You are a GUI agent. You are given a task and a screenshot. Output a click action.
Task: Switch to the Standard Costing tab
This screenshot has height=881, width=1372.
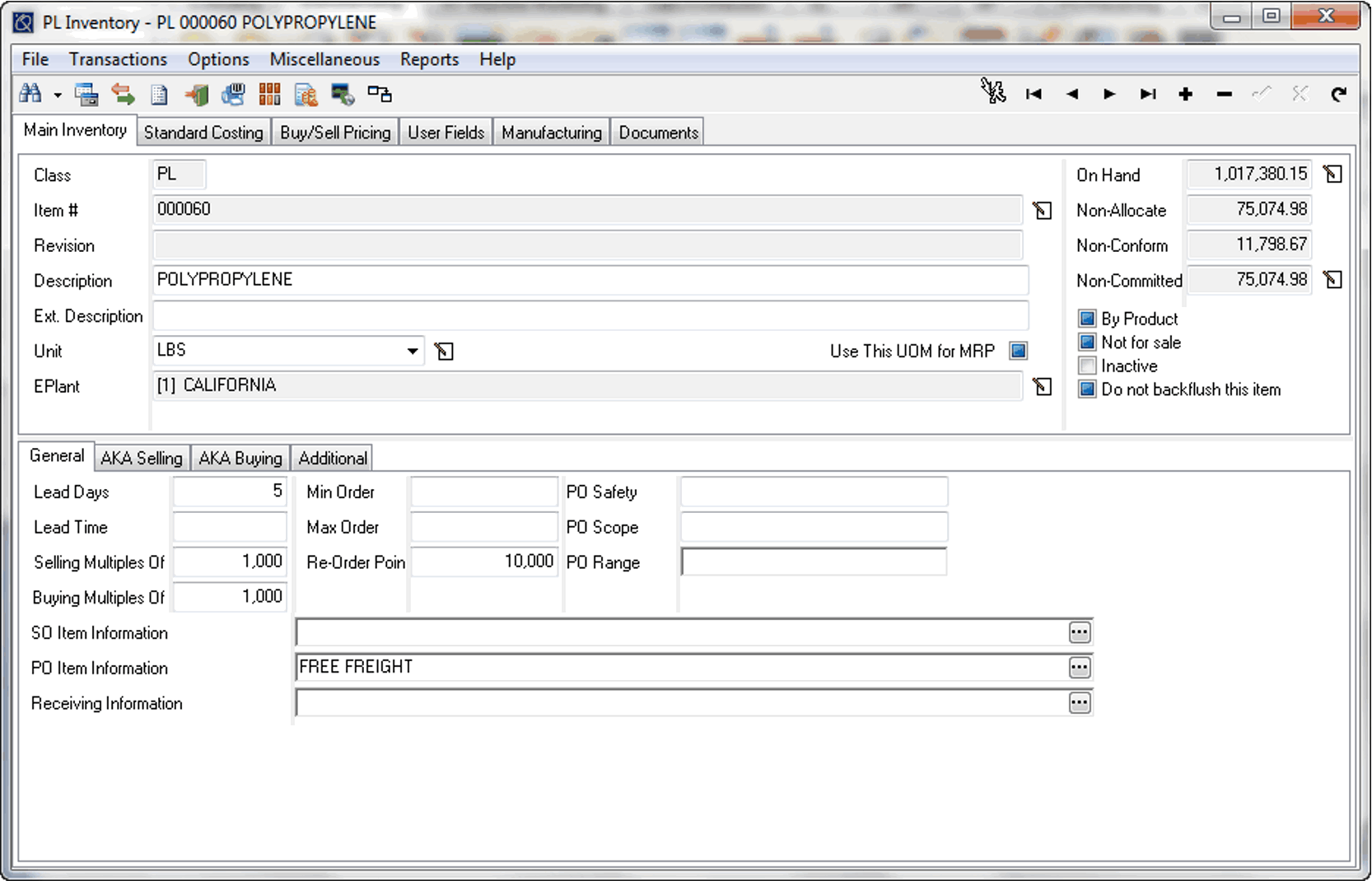click(203, 133)
